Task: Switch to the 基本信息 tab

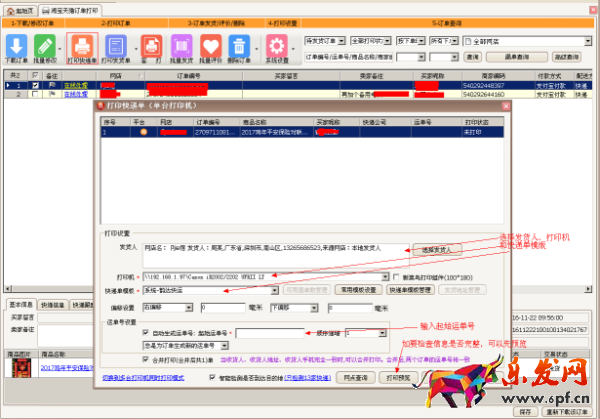Action: click(x=22, y=304)
